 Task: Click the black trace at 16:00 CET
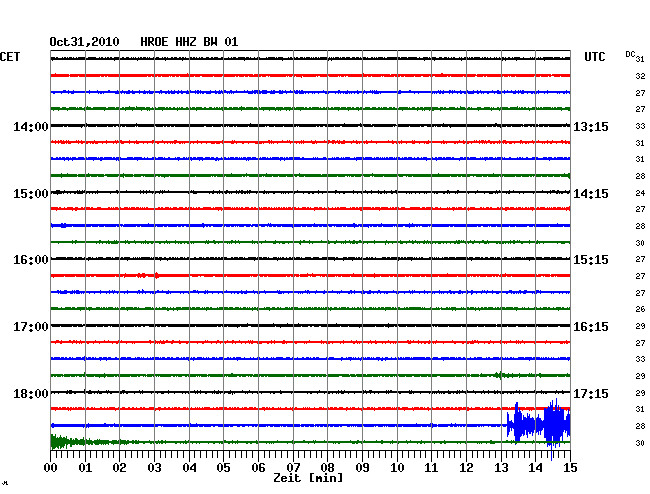tap(310, 259)
